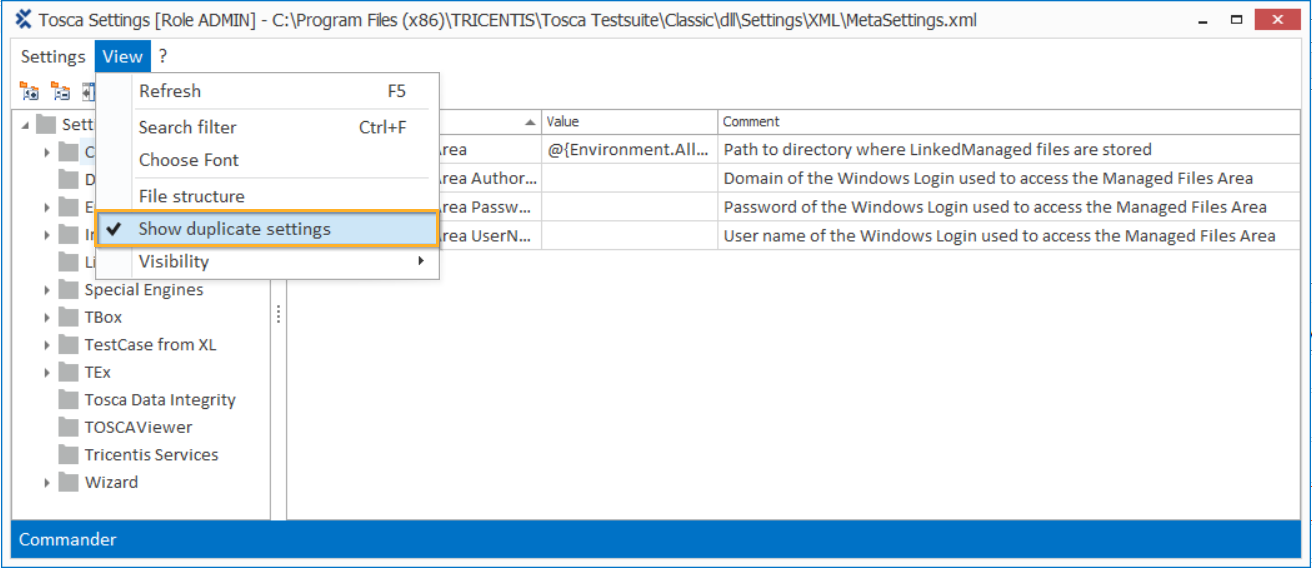Open the Settings menu
This screenshot has height=568, width=1312.
click(53, 57)
